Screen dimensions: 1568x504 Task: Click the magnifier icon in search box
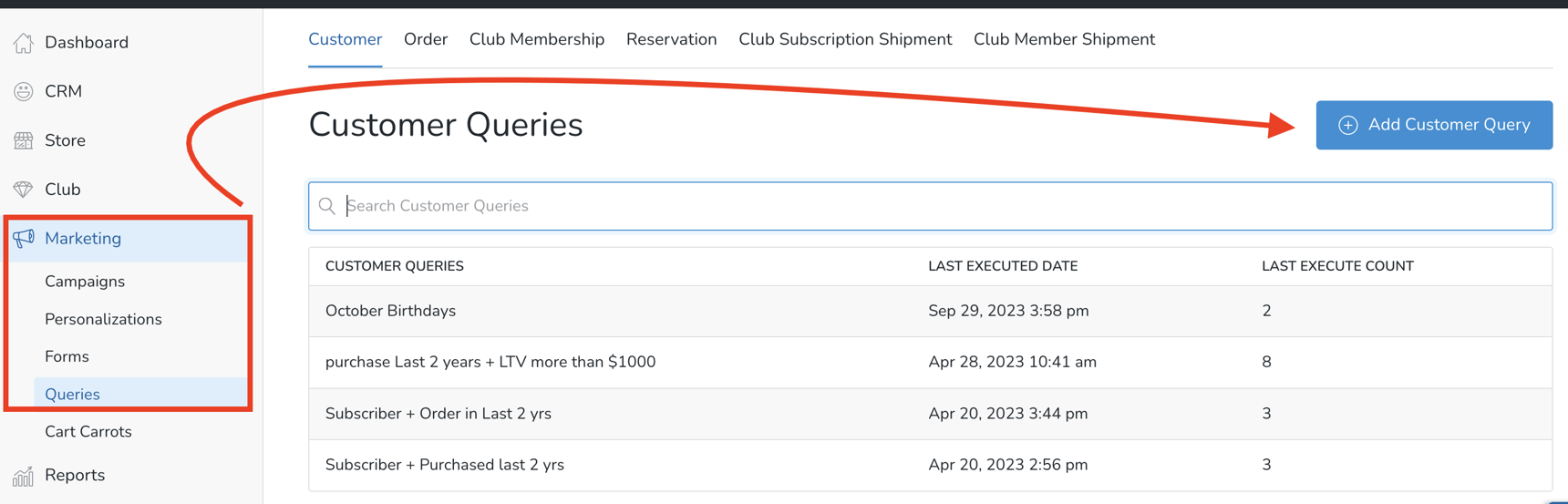327,206
